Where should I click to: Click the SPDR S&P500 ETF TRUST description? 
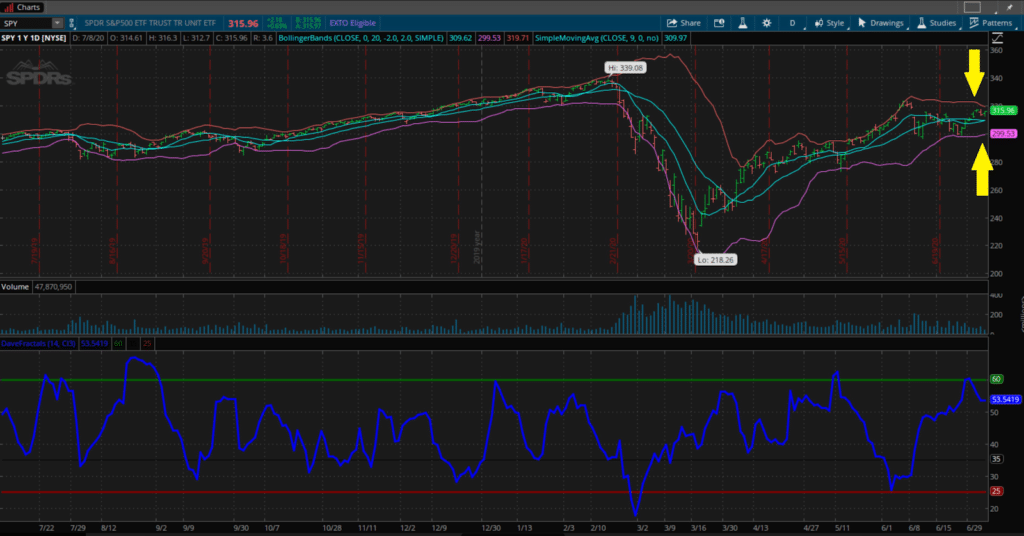[x=150, y=23]
